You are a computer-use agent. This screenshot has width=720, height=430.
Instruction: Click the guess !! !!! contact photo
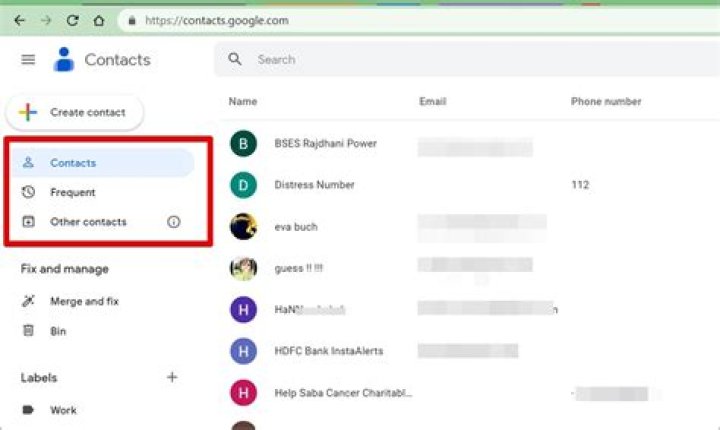point(243,268)
